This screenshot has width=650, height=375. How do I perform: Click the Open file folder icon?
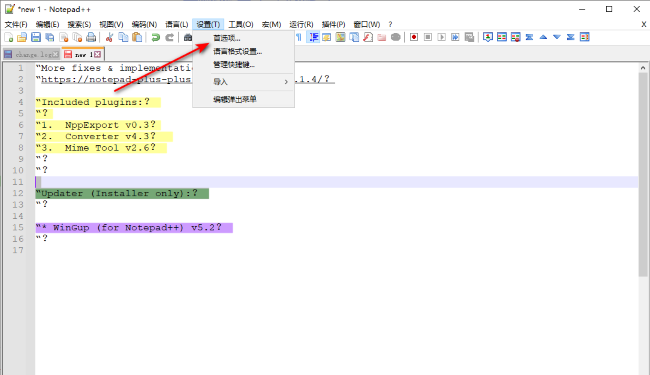click(22, 37)
